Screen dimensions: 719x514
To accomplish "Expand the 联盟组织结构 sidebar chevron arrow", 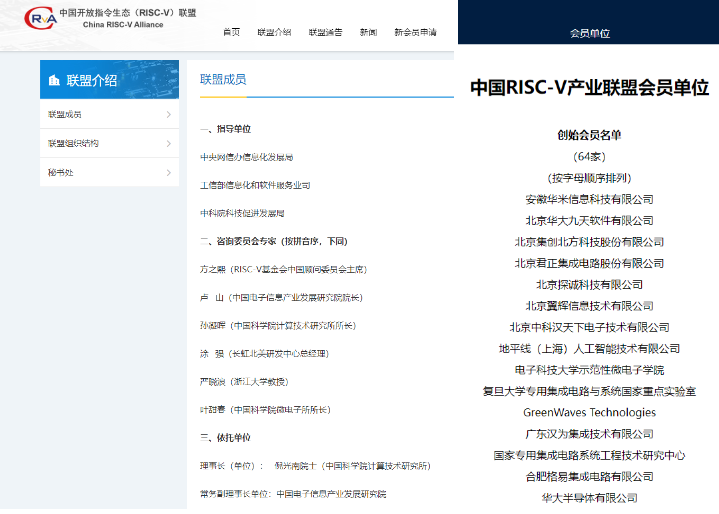I will [168, 143].
